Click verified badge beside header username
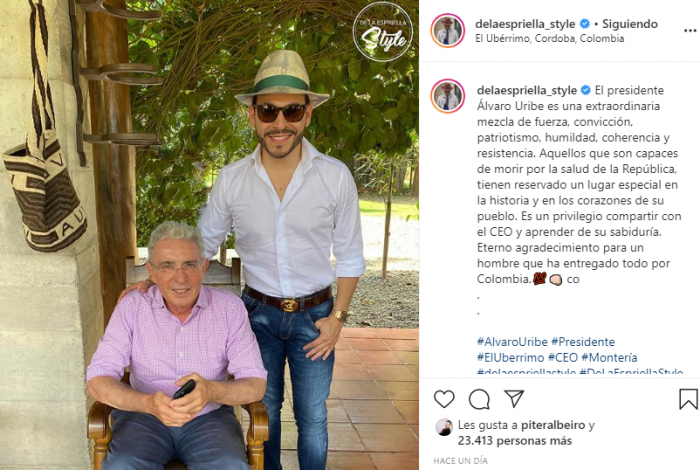The width and height of the screenshot is (700, 470). pyautogui.click(x=584, y=24)
